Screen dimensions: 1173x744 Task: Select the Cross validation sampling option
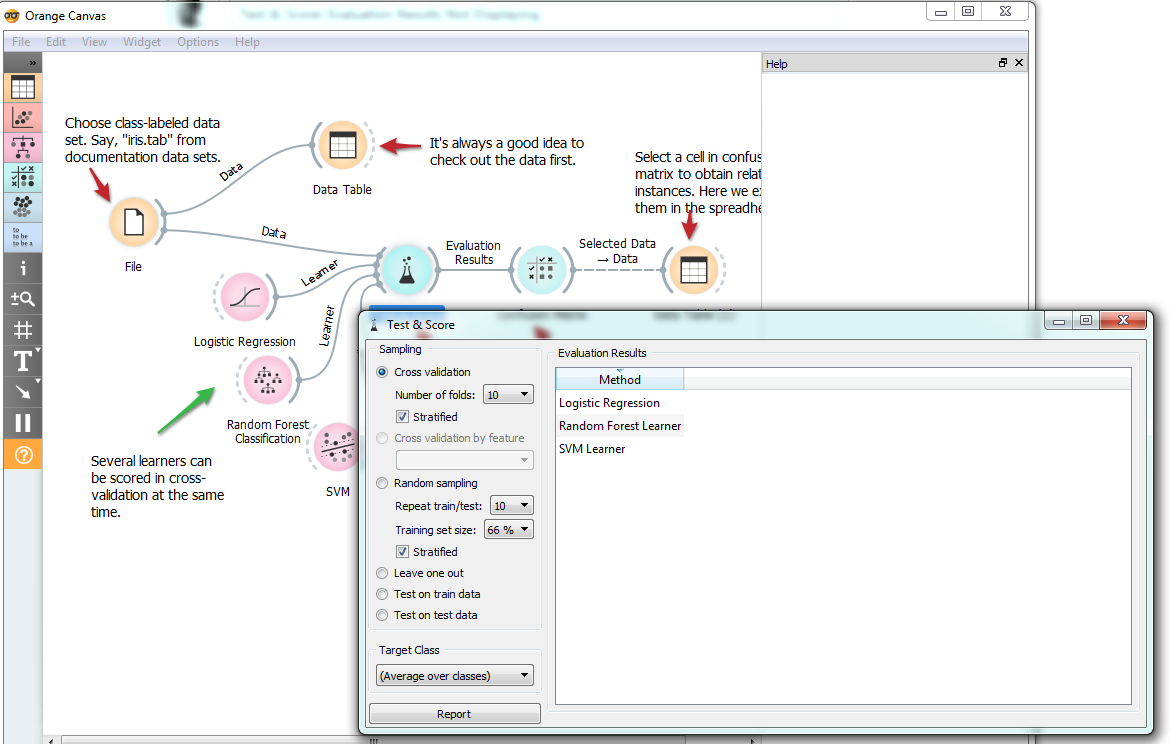382,372
